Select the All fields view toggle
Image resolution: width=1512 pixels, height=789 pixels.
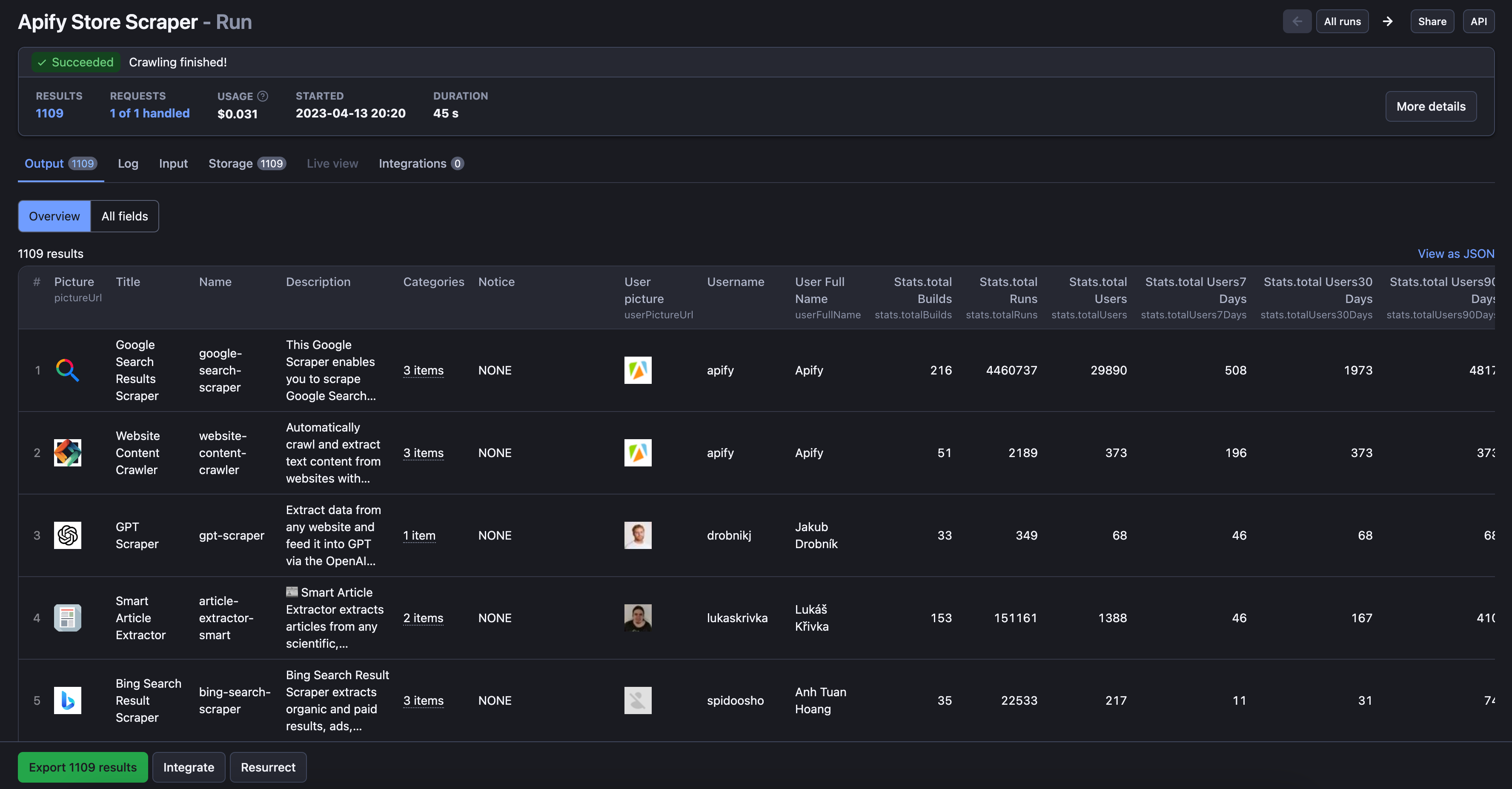pyautogui.click(x=124, y=217)
